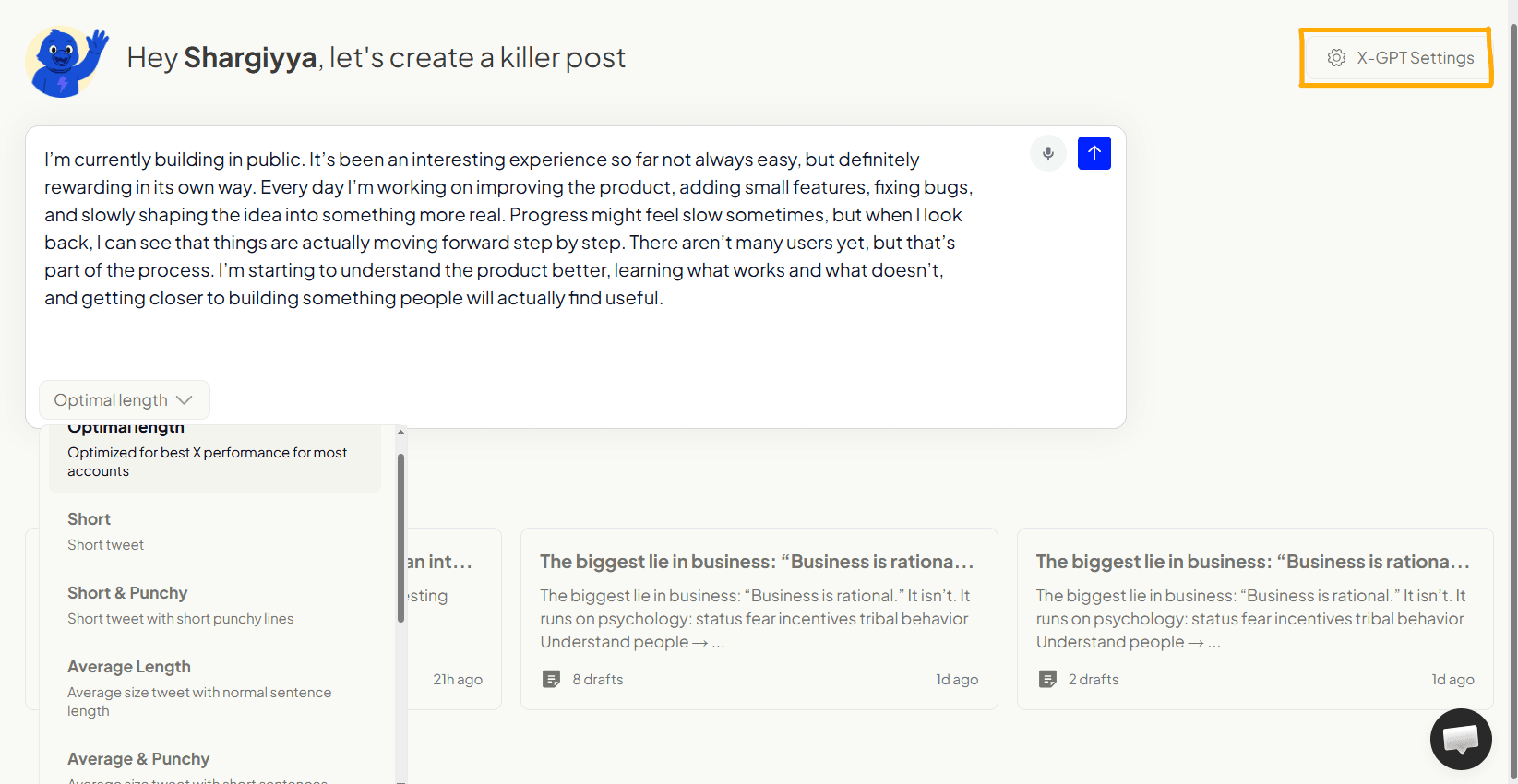Open the chat support bubble icon

pos(1460,739)
